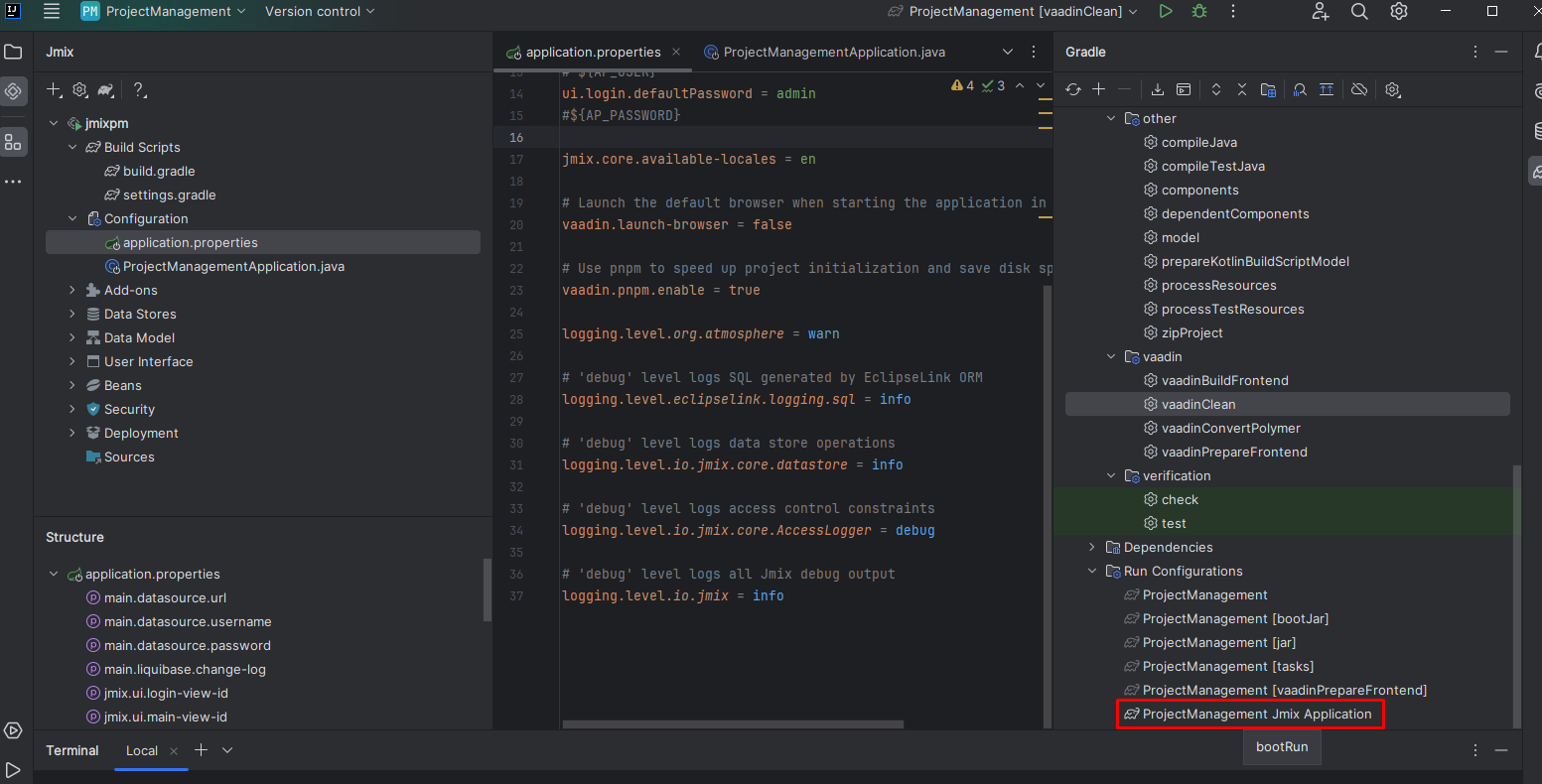Expand the Add-ons node
Screen dimensions: 1542x784
(72, 290)
